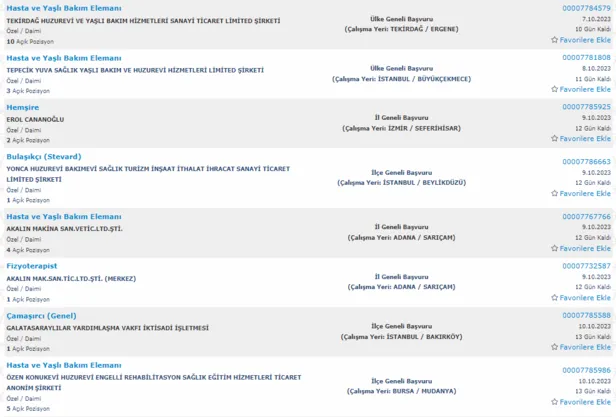The width and height of the screenshot is (616, 417).
Task: Favorite the Çamaşırcı (Genel) listing star
Action: [x=555, y=346]
